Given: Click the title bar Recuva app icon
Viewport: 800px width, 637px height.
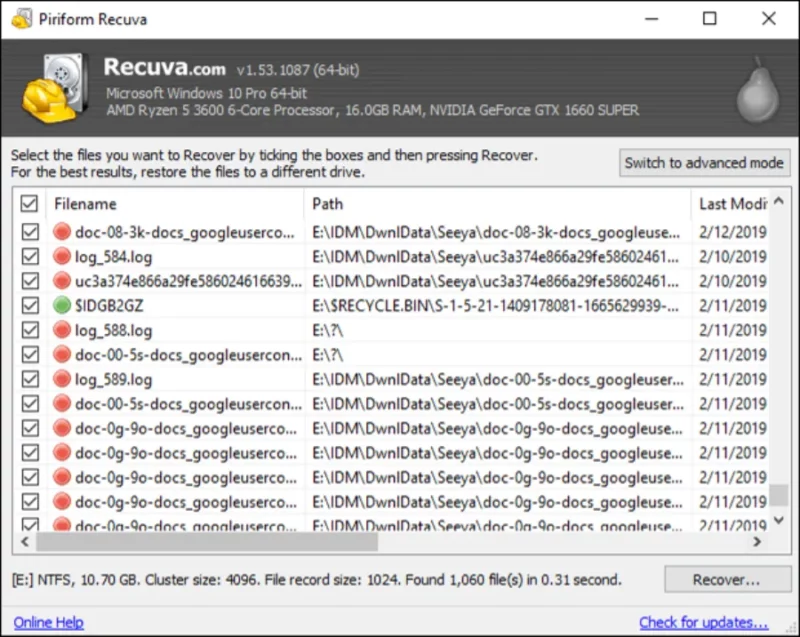Looking at the screenshot, I should (x=21, y=19).
